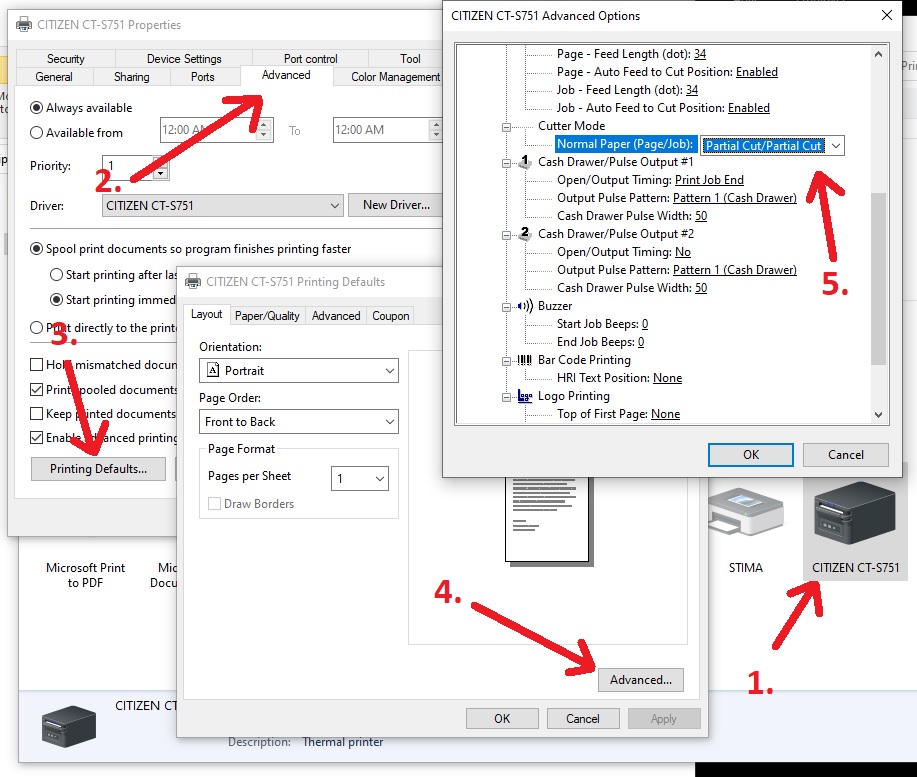Click Cancel in Printing Defaults dialog
The height and width of the screenshot is (777, 917).
pos(582,719)
